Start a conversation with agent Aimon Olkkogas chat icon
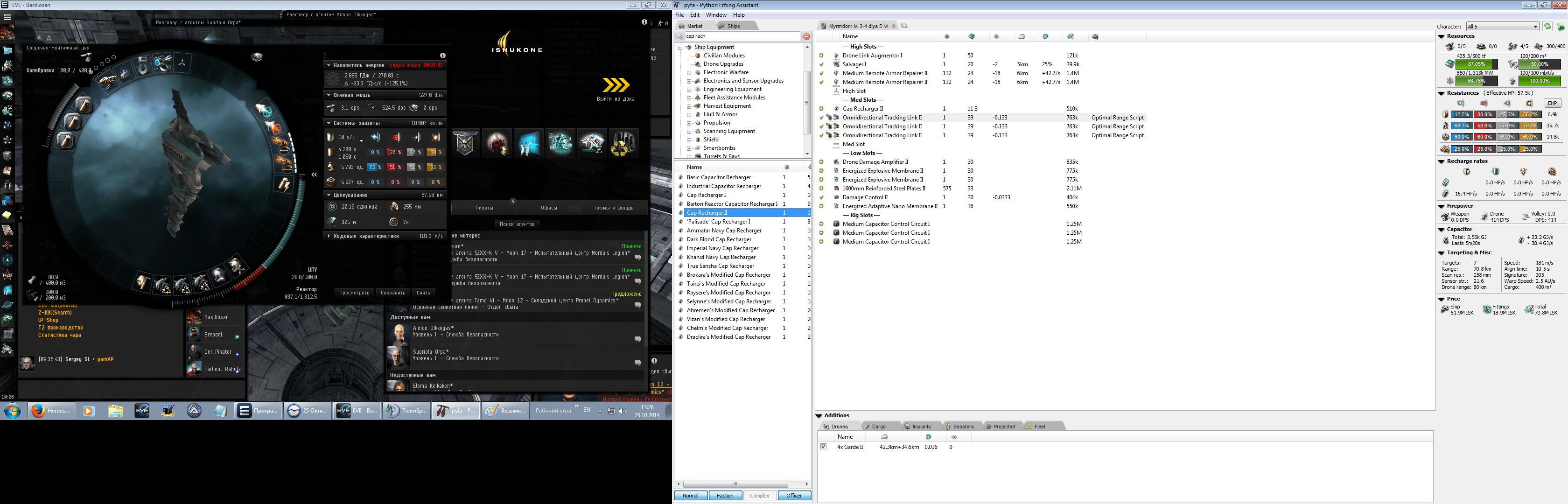1568x504 pixels. 637,339
